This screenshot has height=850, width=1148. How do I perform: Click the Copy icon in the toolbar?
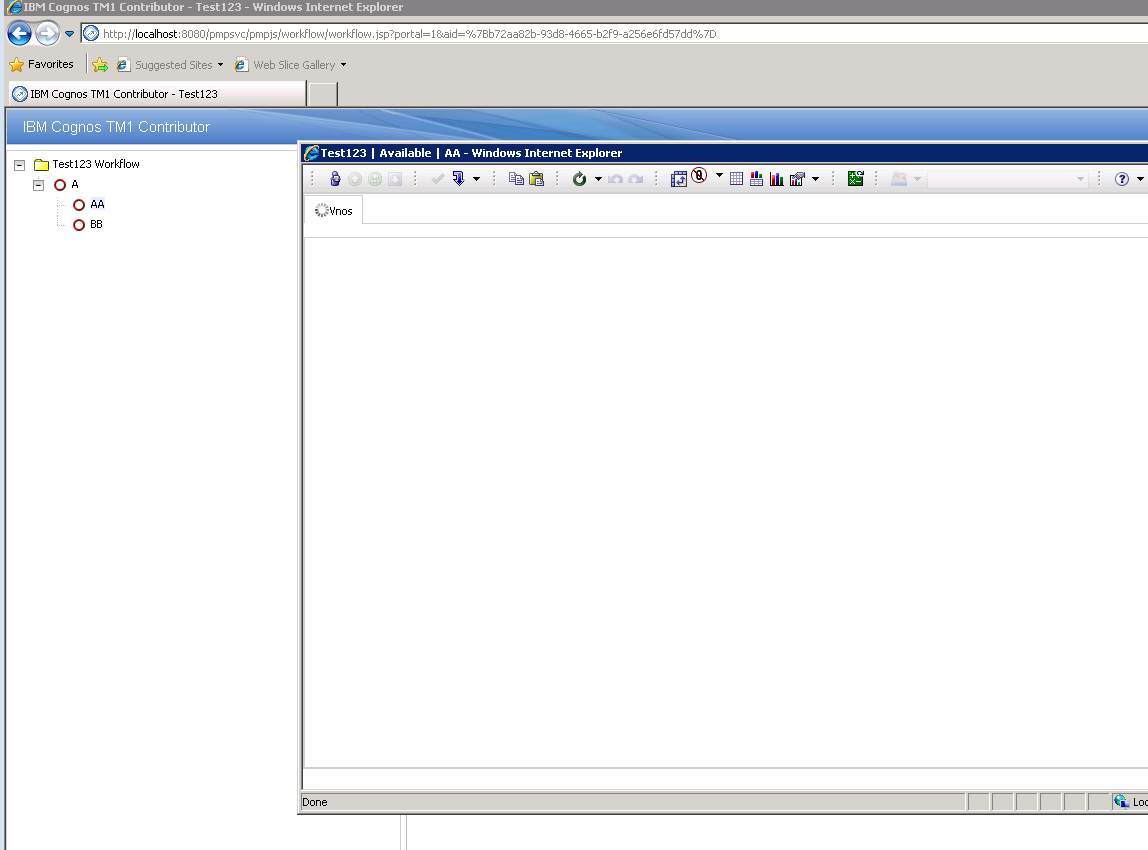(516, 179)
